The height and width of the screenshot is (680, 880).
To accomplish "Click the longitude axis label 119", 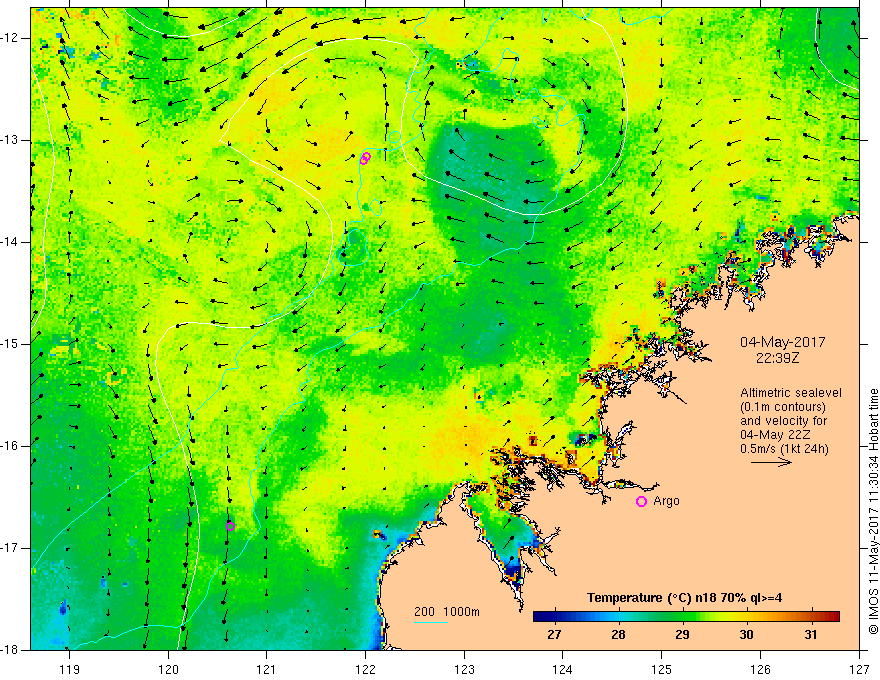I will (x=69, y=669).
